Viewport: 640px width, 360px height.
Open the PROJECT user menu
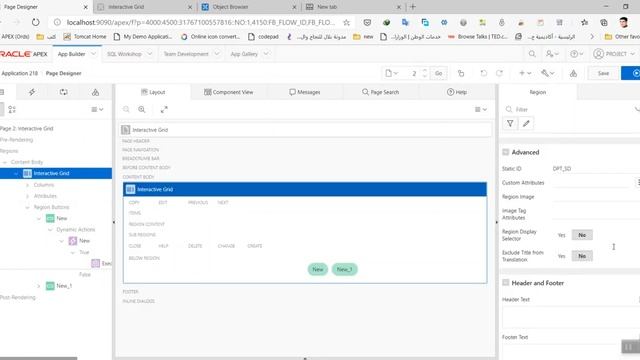[x=614, y=54]
